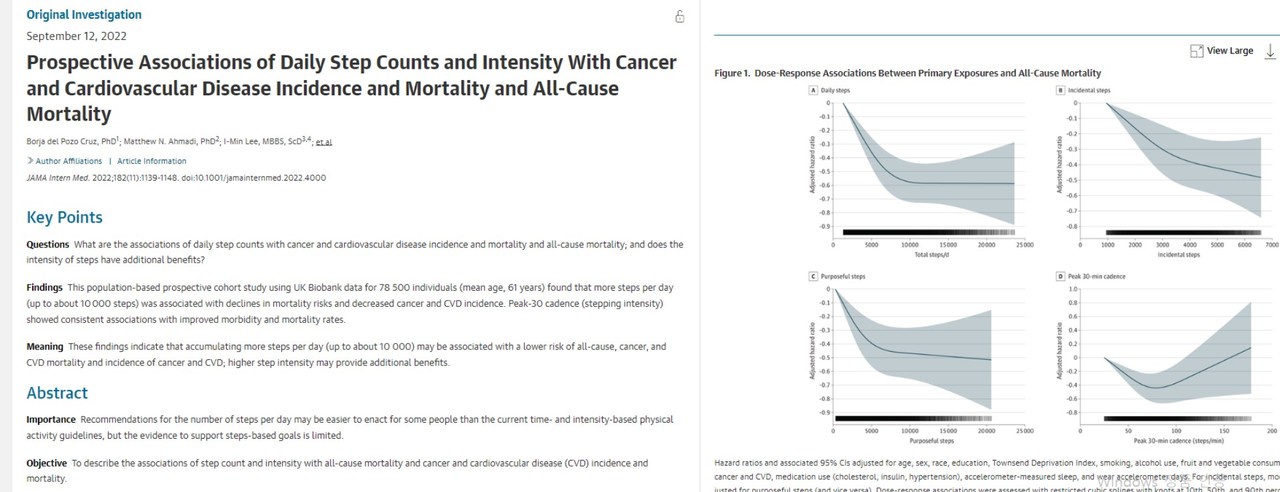The image size is (1280, 492).
Task: Expand the Author Affiliations section
Action: click(68, 161)
